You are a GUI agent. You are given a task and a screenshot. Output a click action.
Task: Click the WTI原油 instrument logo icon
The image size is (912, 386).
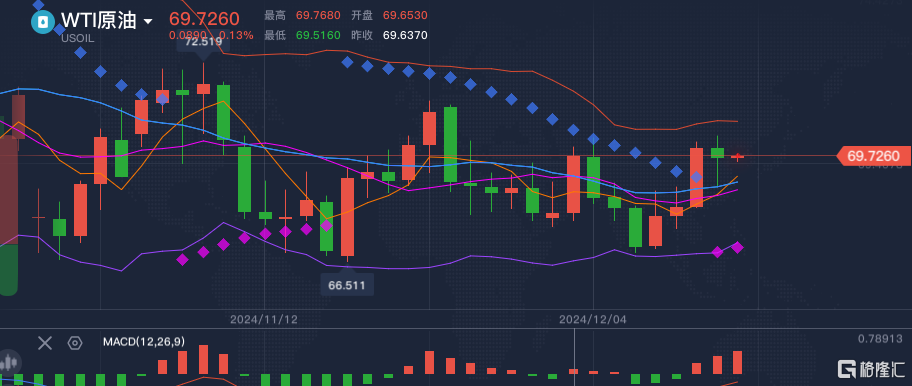(x=42, y=22)
